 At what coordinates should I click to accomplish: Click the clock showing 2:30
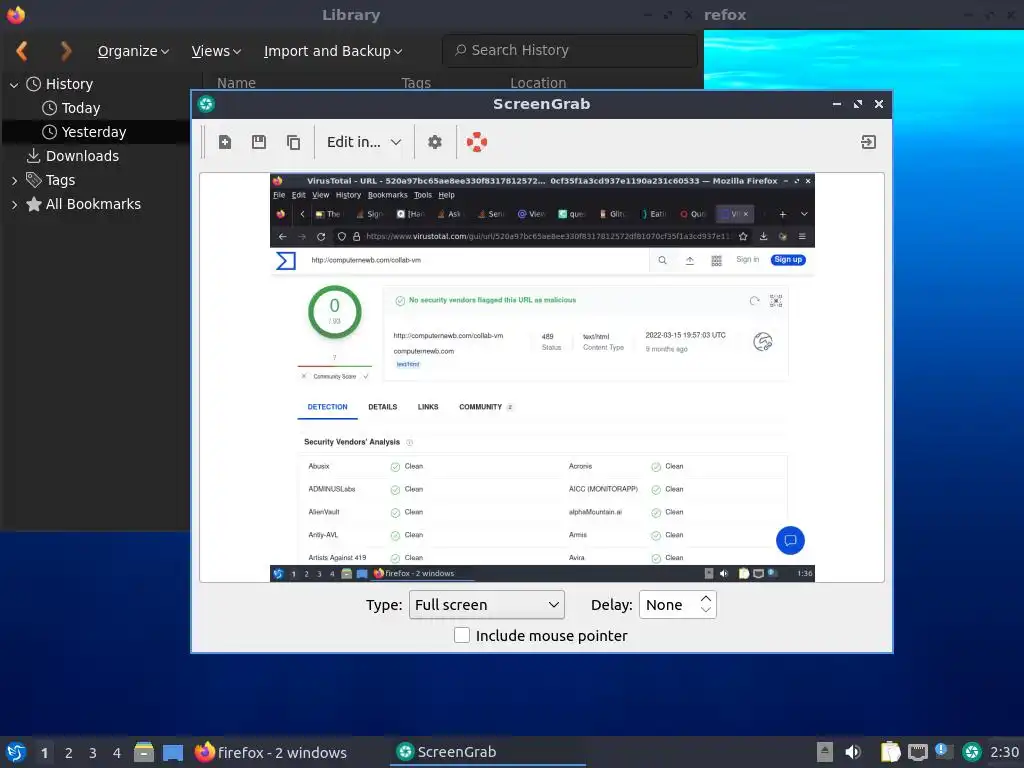pyautogui.click(x=1004, y=752)
